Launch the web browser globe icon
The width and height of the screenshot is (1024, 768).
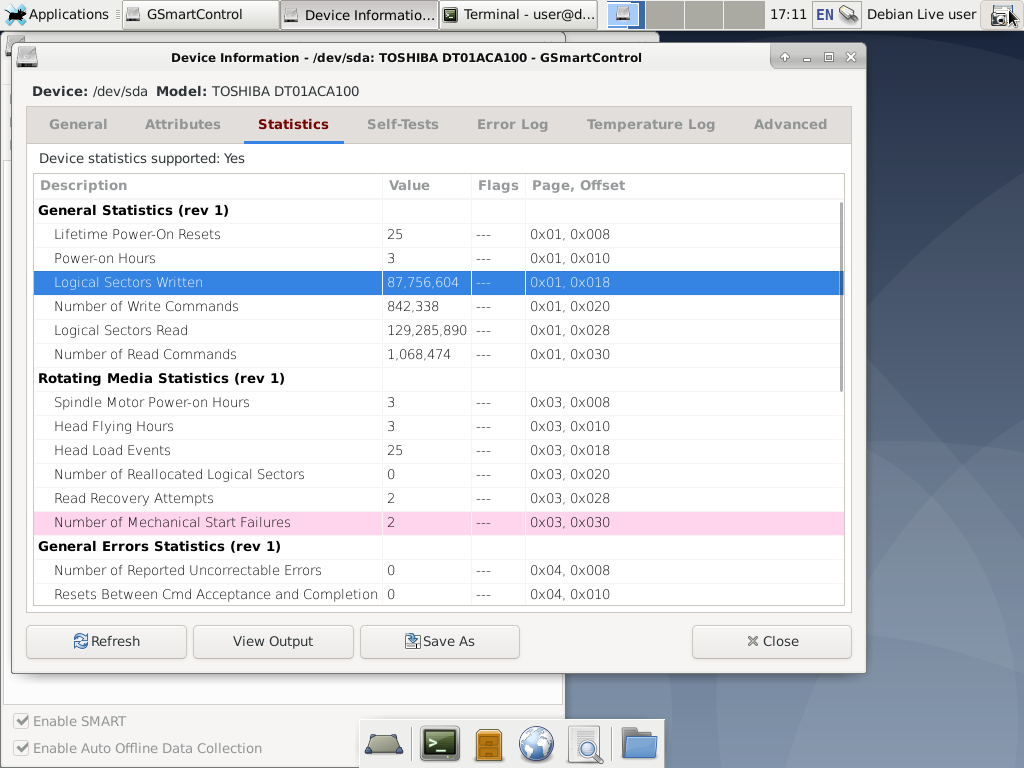coord(536,744)
